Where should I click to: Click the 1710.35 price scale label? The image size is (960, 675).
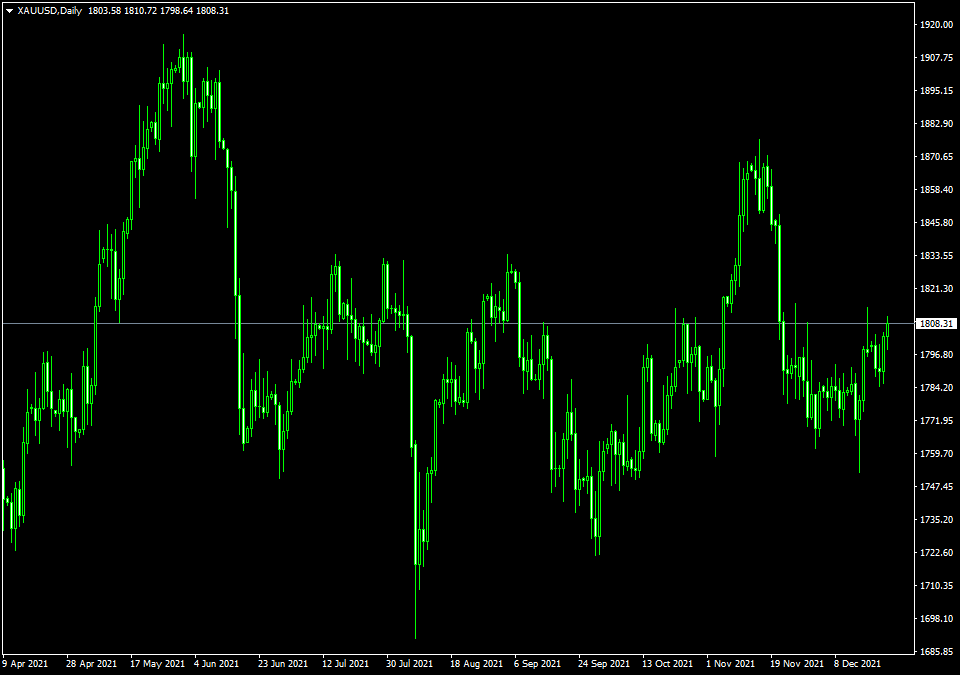point(937,586)
